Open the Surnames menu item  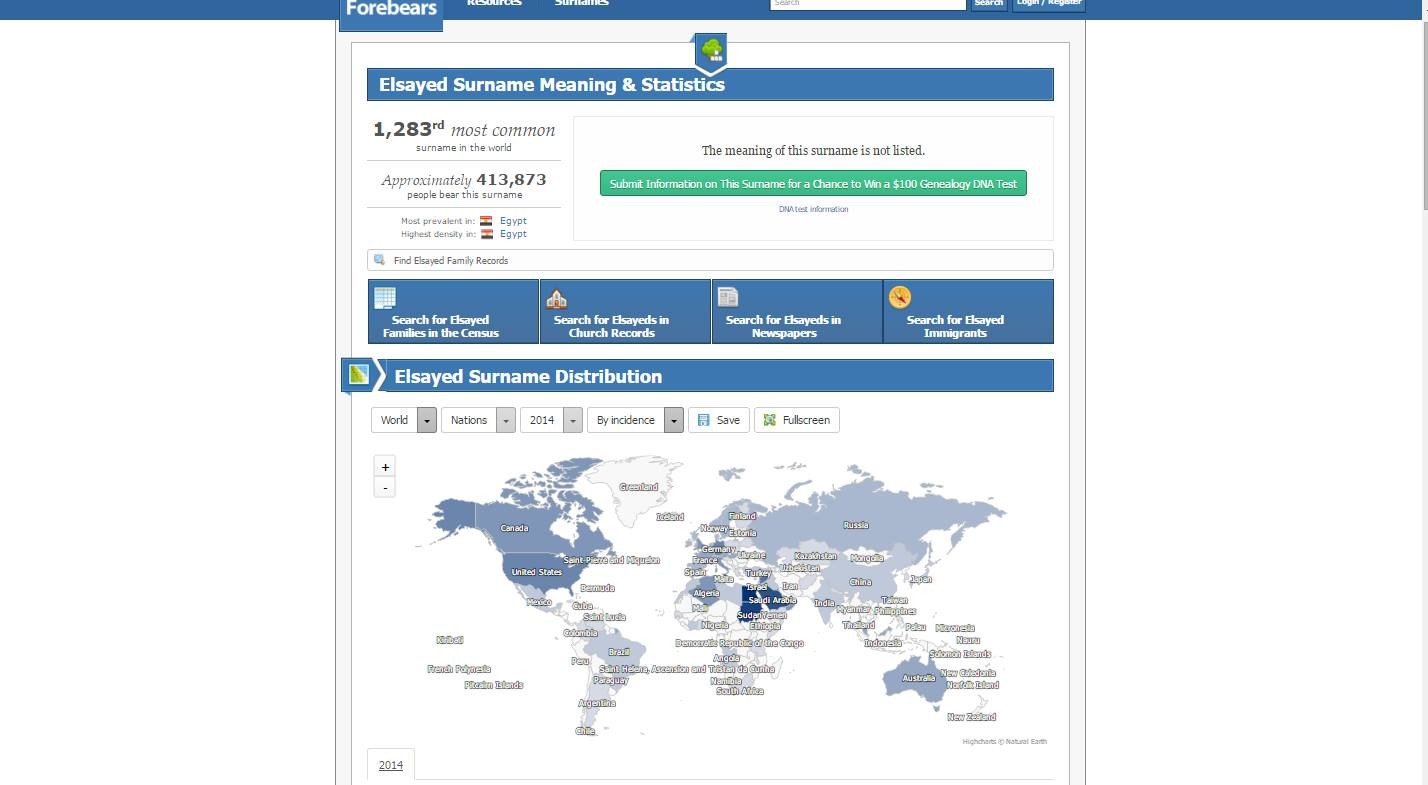coord(581,3)
